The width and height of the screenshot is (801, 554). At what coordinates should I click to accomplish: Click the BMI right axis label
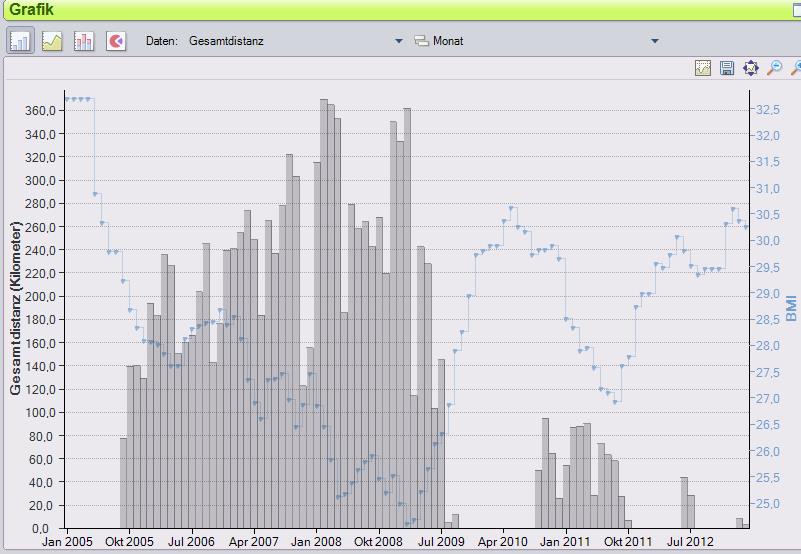(791, 307)
